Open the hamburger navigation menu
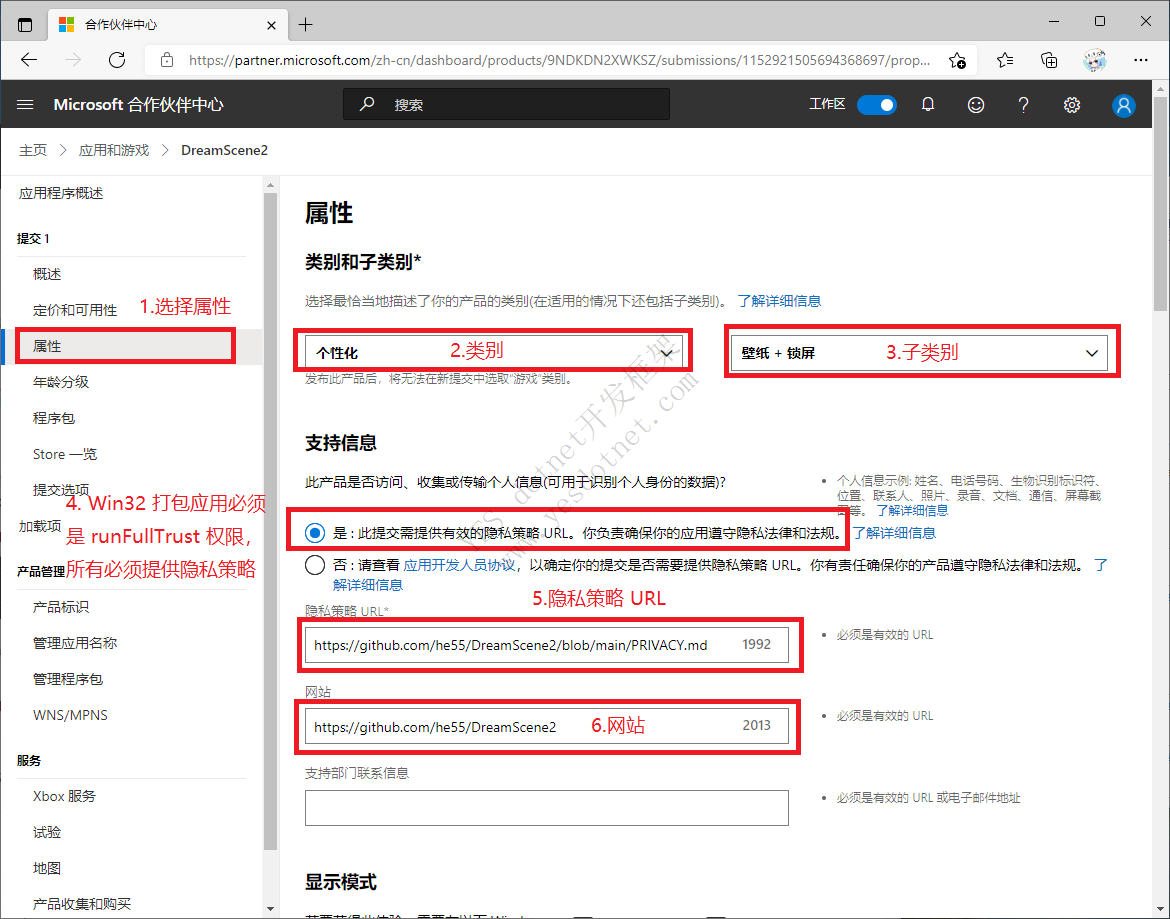Viewport: 1170px width, 919px height. pyautogui.click(x=25, y=105)
